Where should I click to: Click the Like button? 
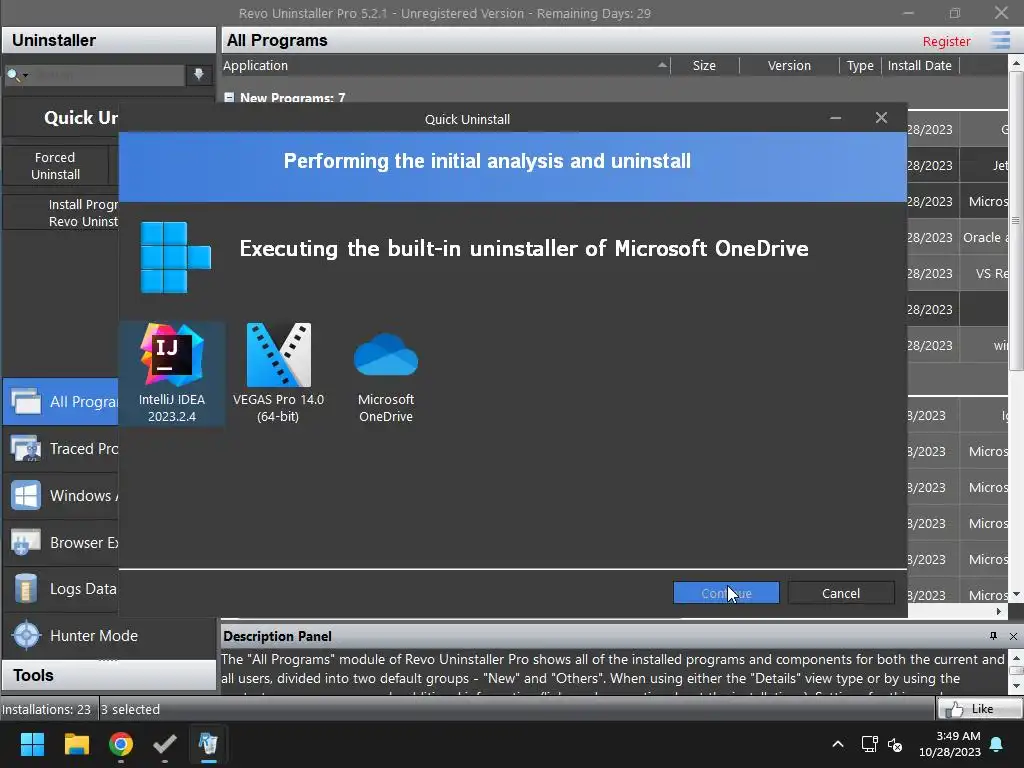(979, 709)
